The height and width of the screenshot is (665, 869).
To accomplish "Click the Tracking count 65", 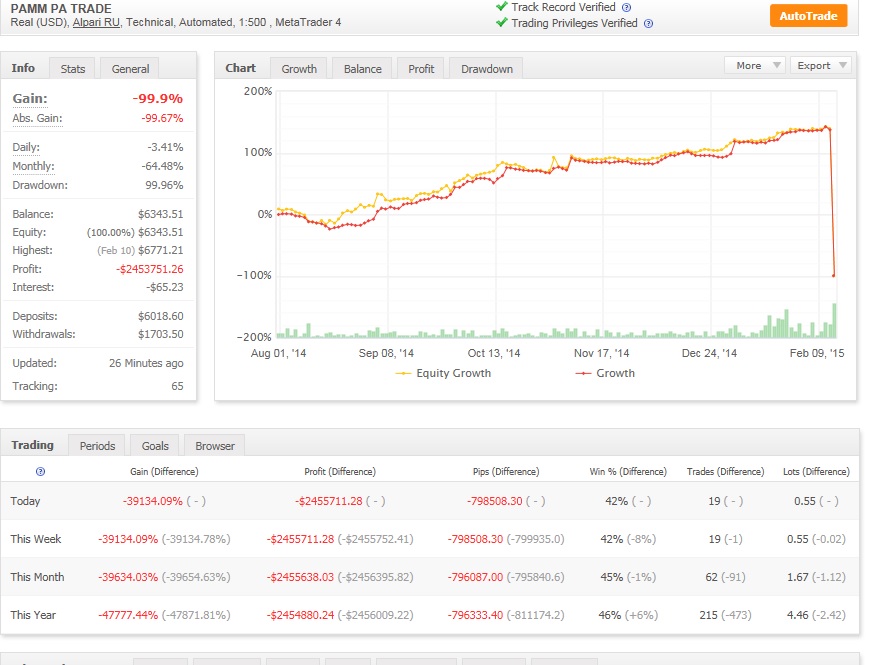I will click(x=177, y=386).
